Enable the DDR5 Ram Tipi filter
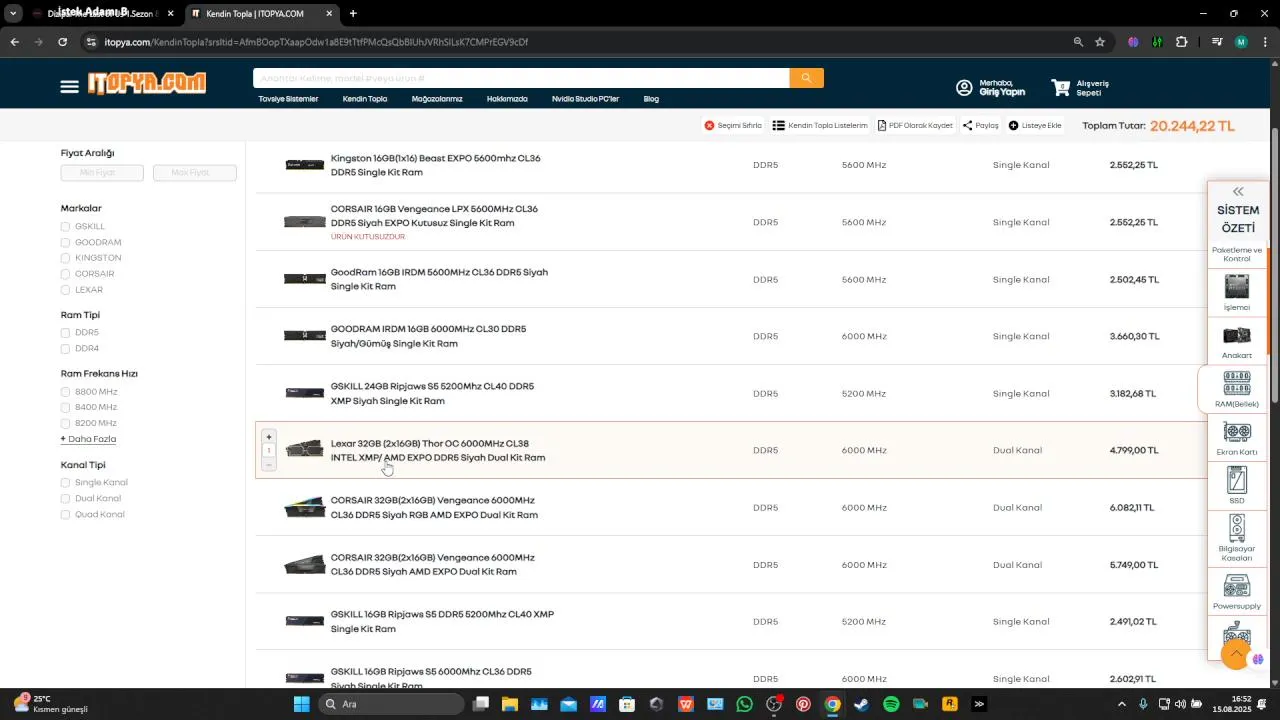 [65, 332]
